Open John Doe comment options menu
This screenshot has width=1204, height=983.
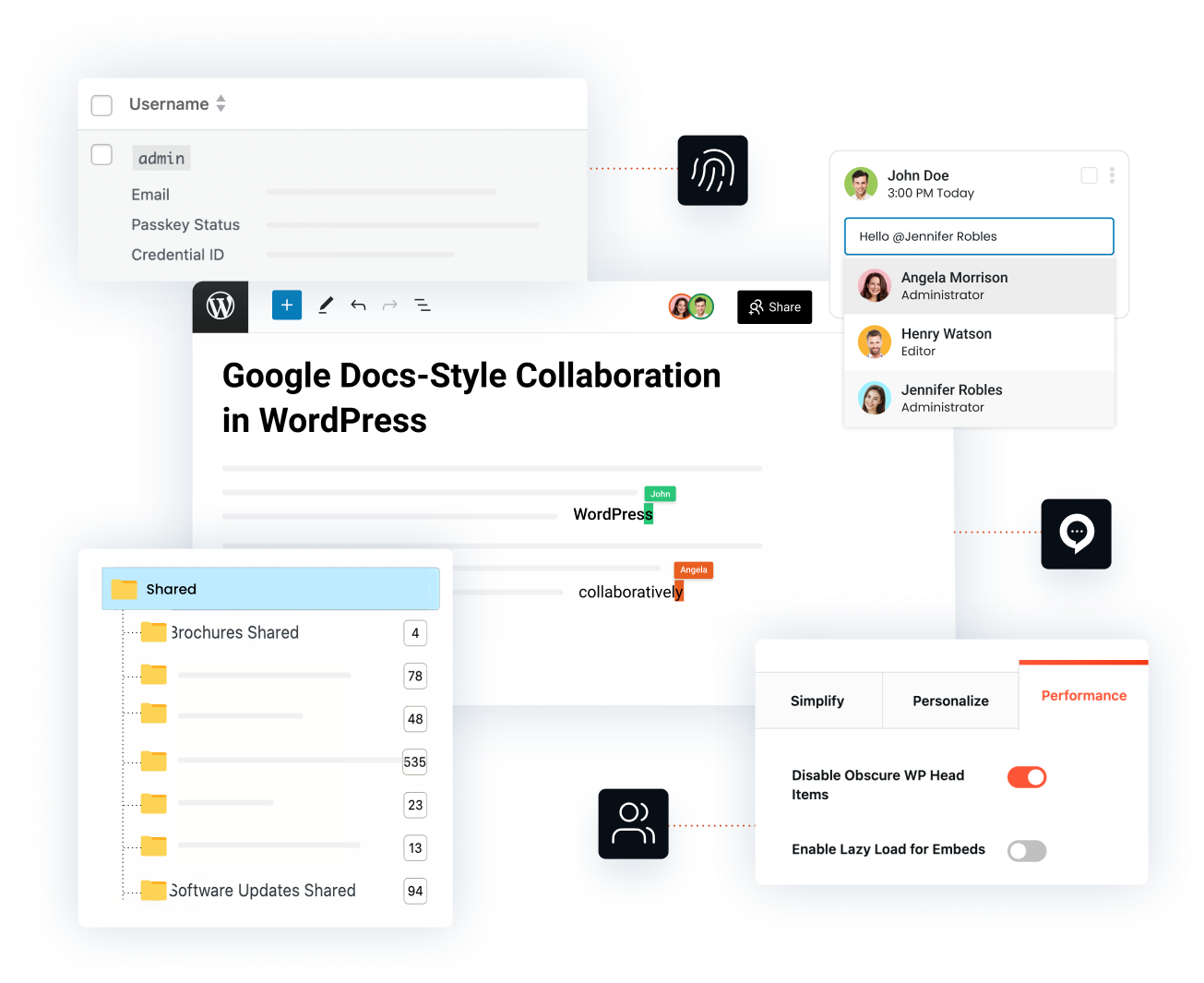tap(1112, 175)
